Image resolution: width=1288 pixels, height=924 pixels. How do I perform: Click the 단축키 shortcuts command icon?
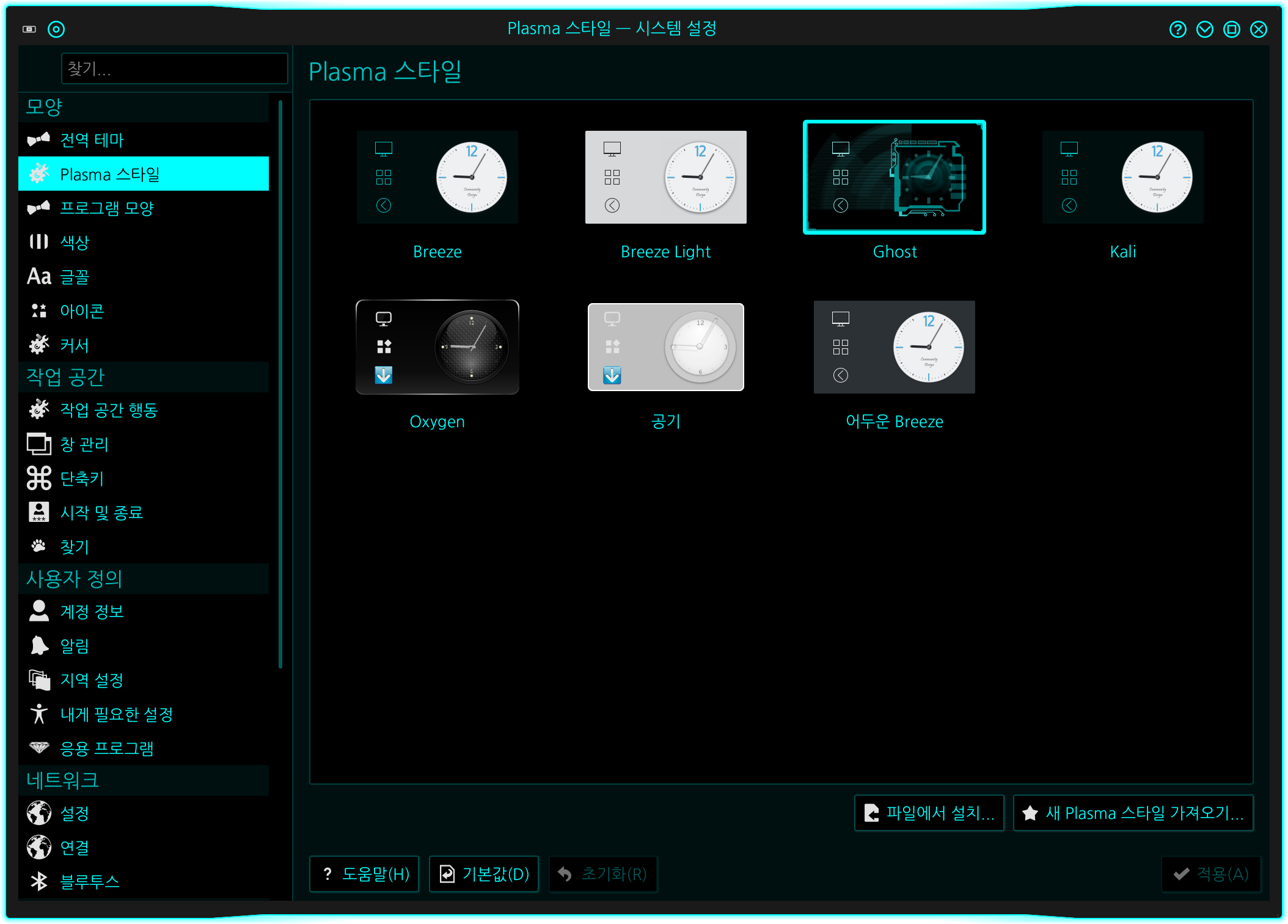[39, 479]
